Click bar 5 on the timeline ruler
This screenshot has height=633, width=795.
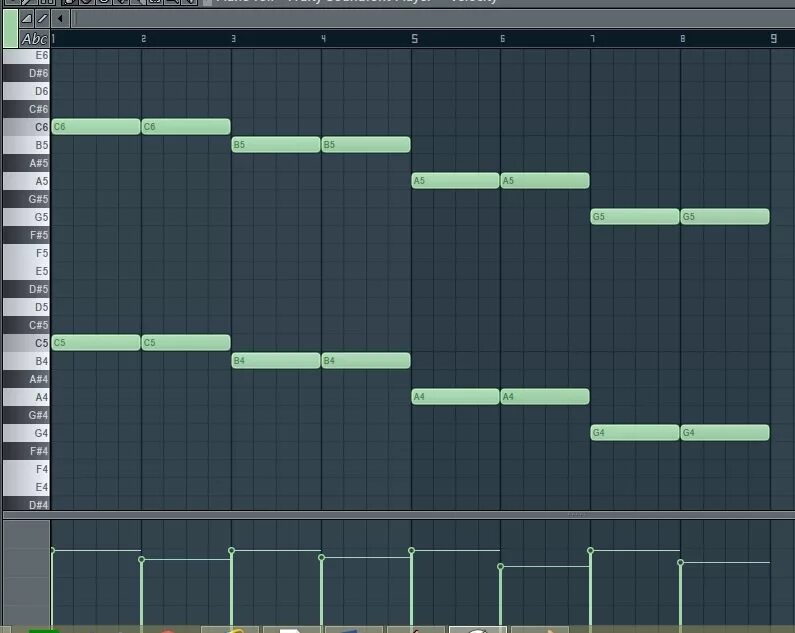click(x=414, y=39)
